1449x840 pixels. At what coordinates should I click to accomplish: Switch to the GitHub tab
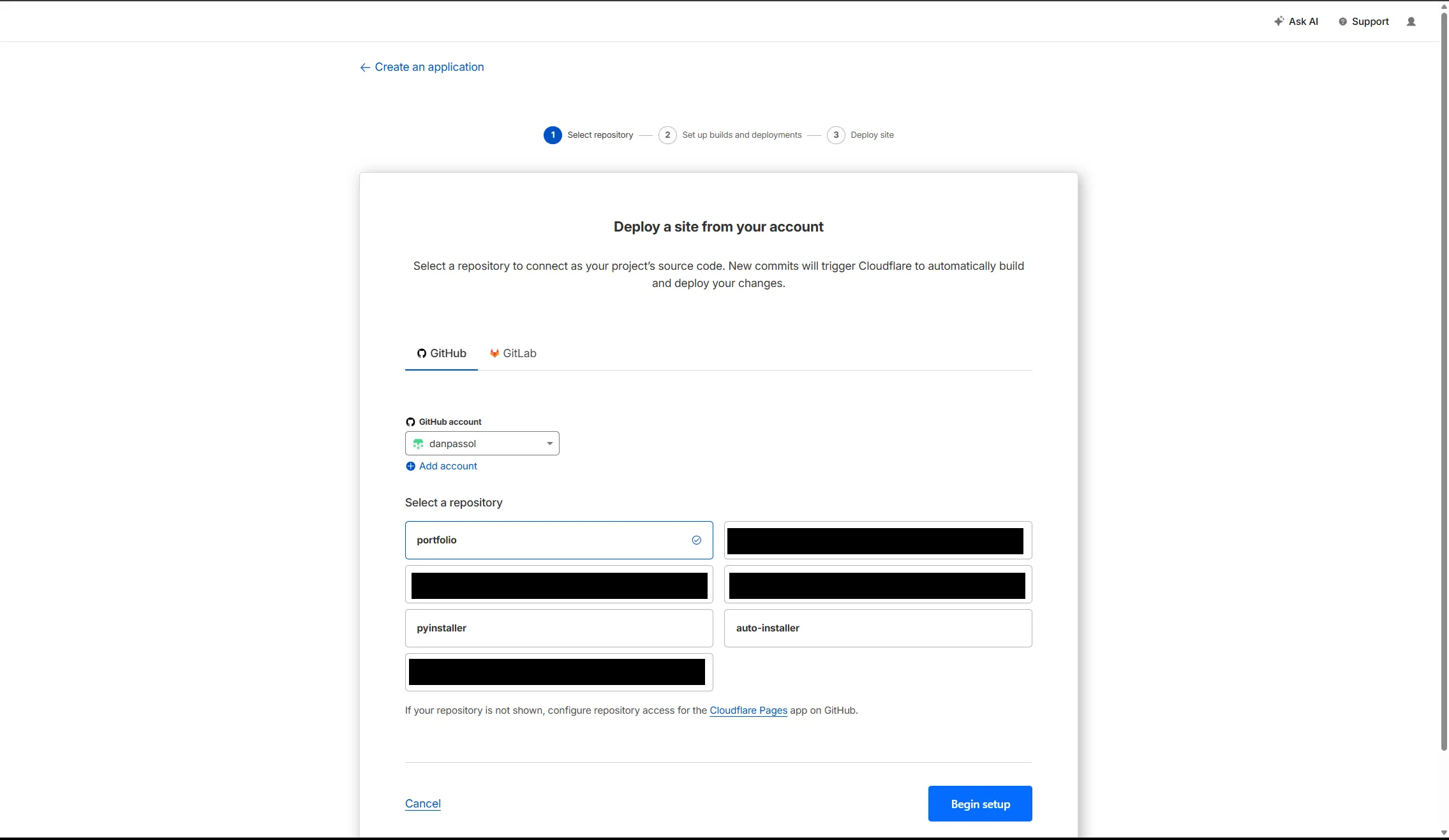point(442,353)
